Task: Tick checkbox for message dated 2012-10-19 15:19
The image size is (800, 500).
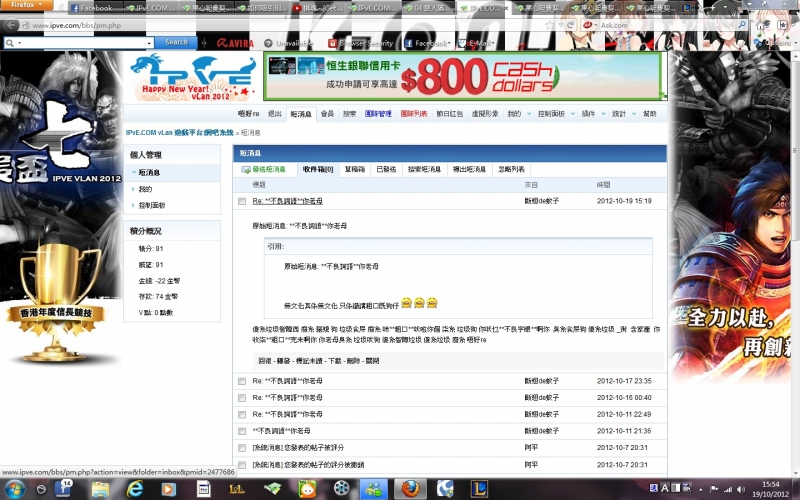Action: coord(242,201)
